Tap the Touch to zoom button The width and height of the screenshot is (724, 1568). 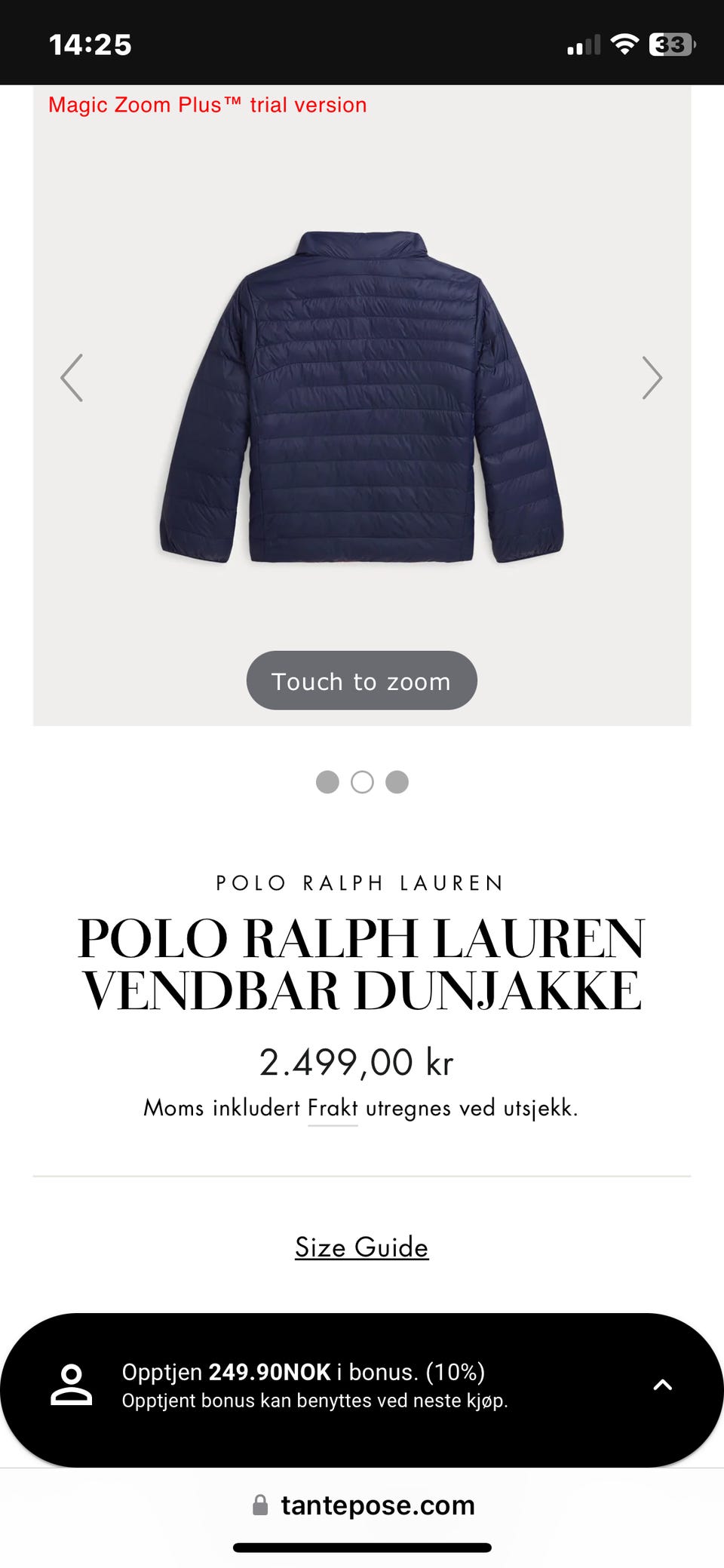click(x=362, y=680)
